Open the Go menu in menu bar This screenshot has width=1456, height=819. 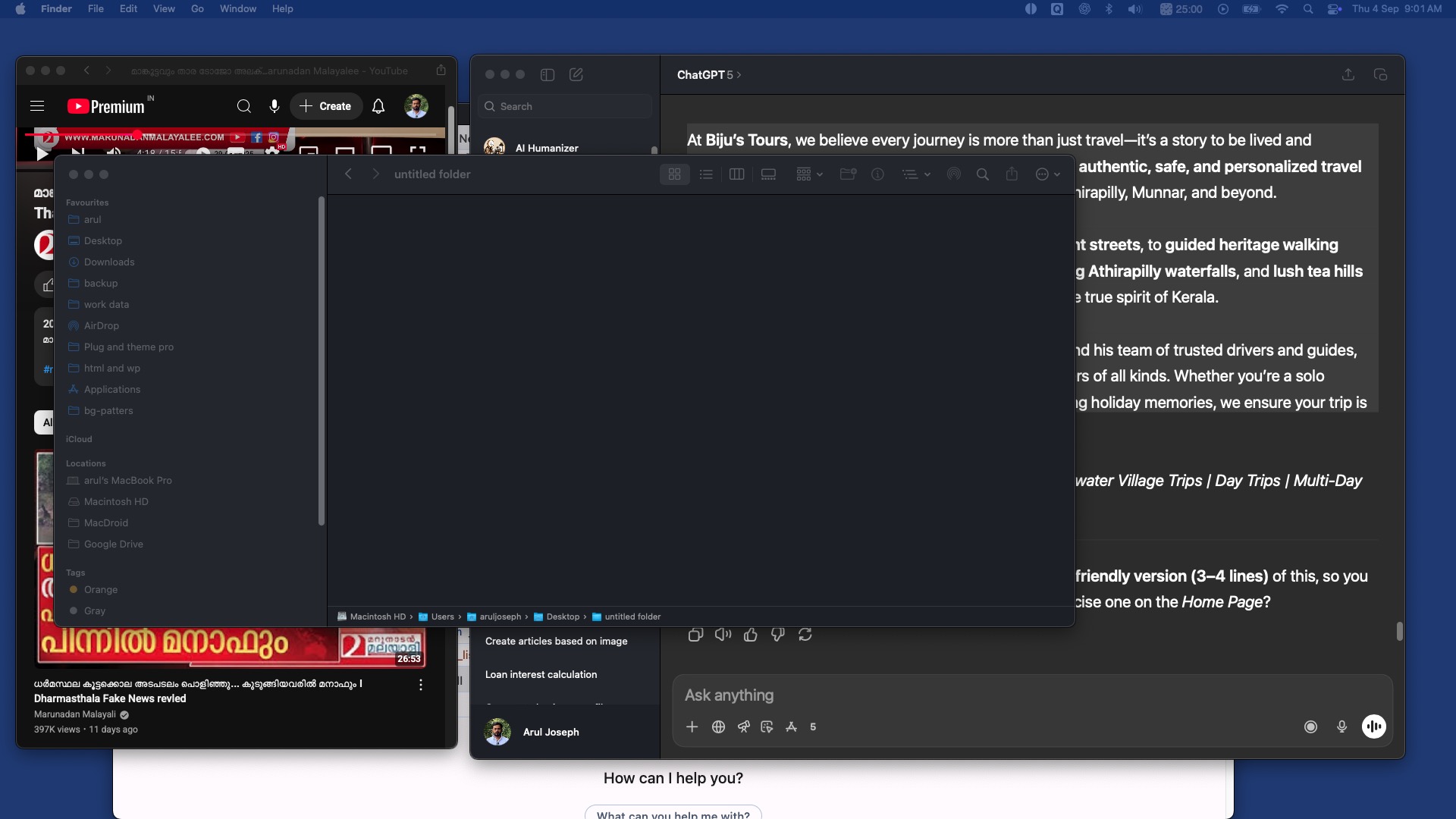pyautogui.click(x=197, y=9)
